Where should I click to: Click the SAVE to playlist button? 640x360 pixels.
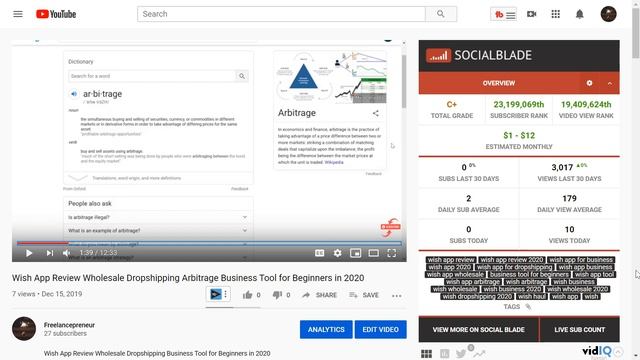click(x=364, y=295)
